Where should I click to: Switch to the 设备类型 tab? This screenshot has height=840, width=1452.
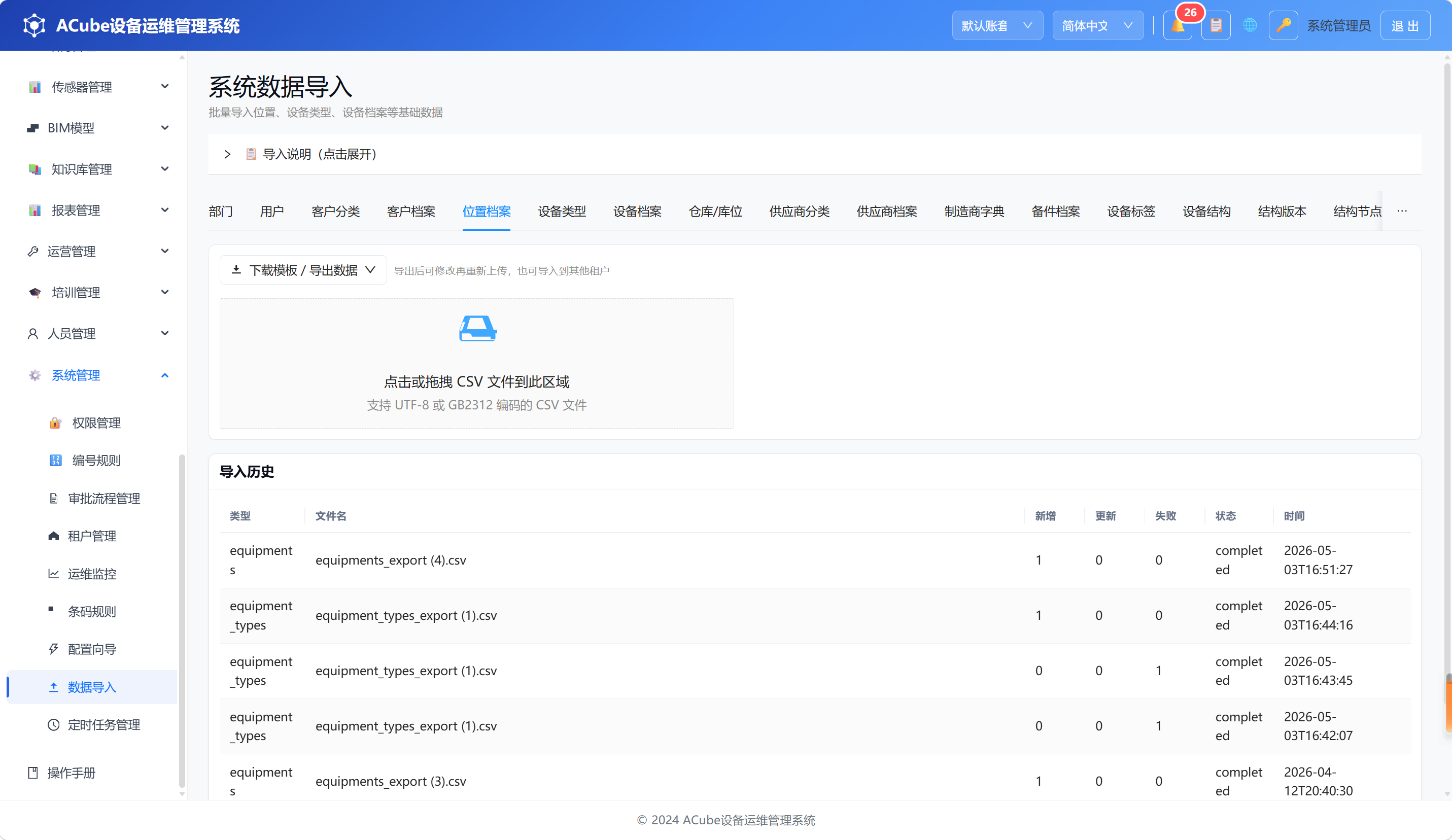[562, 212]
